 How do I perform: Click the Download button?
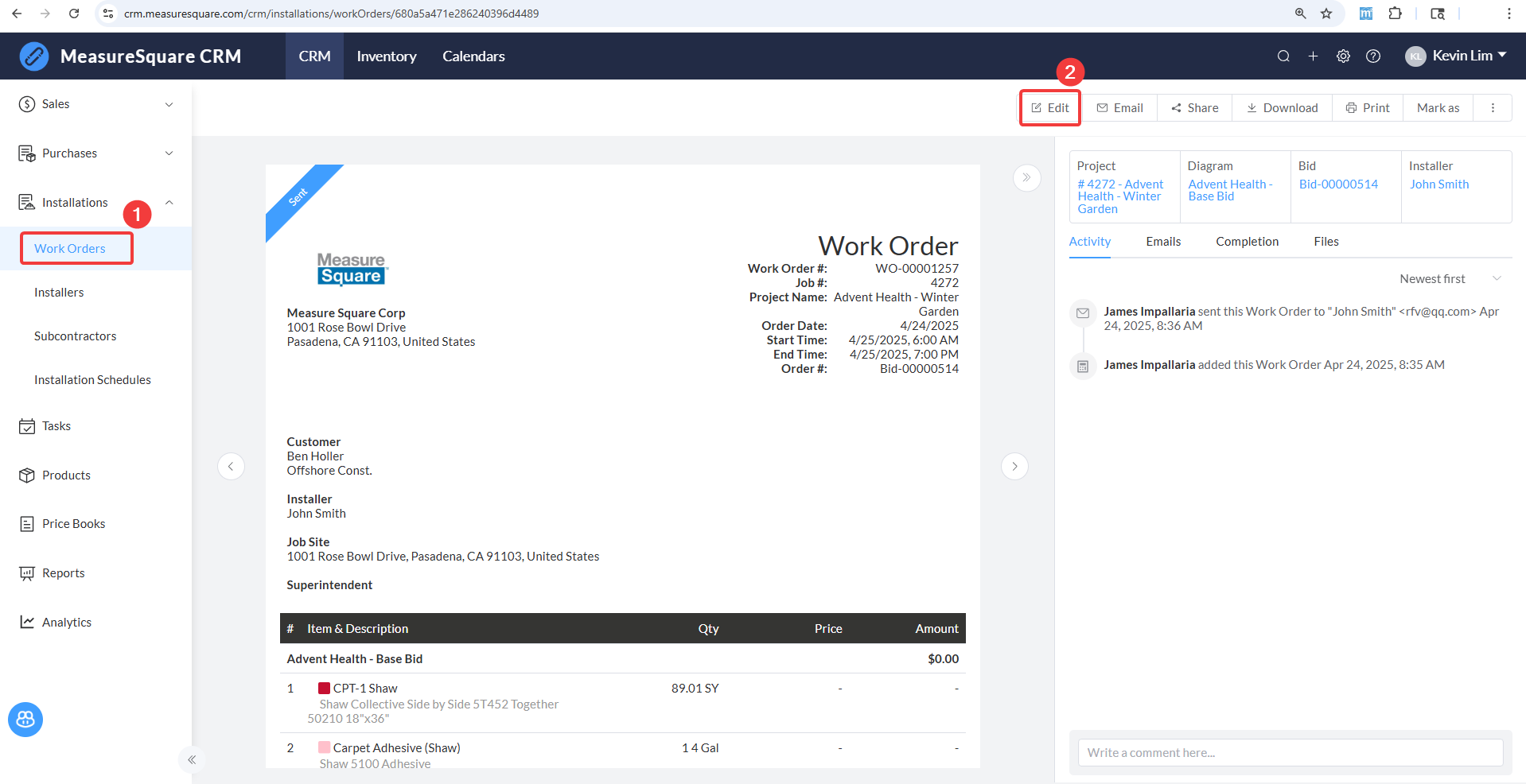click(x=1283, y=108)
